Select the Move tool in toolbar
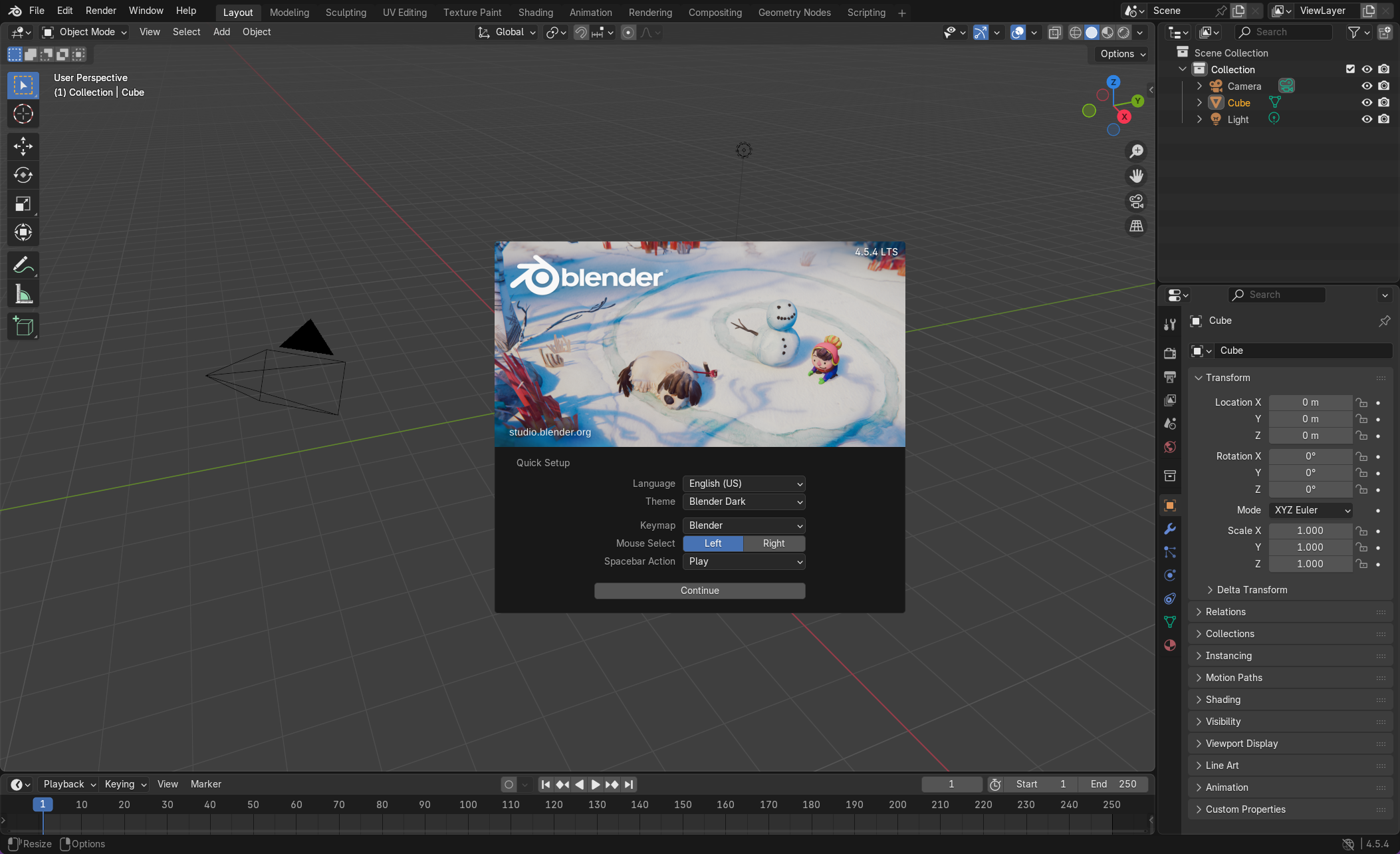Viewport: 1400px width, 854px height. pyautogui.click(x=23, y=146)
